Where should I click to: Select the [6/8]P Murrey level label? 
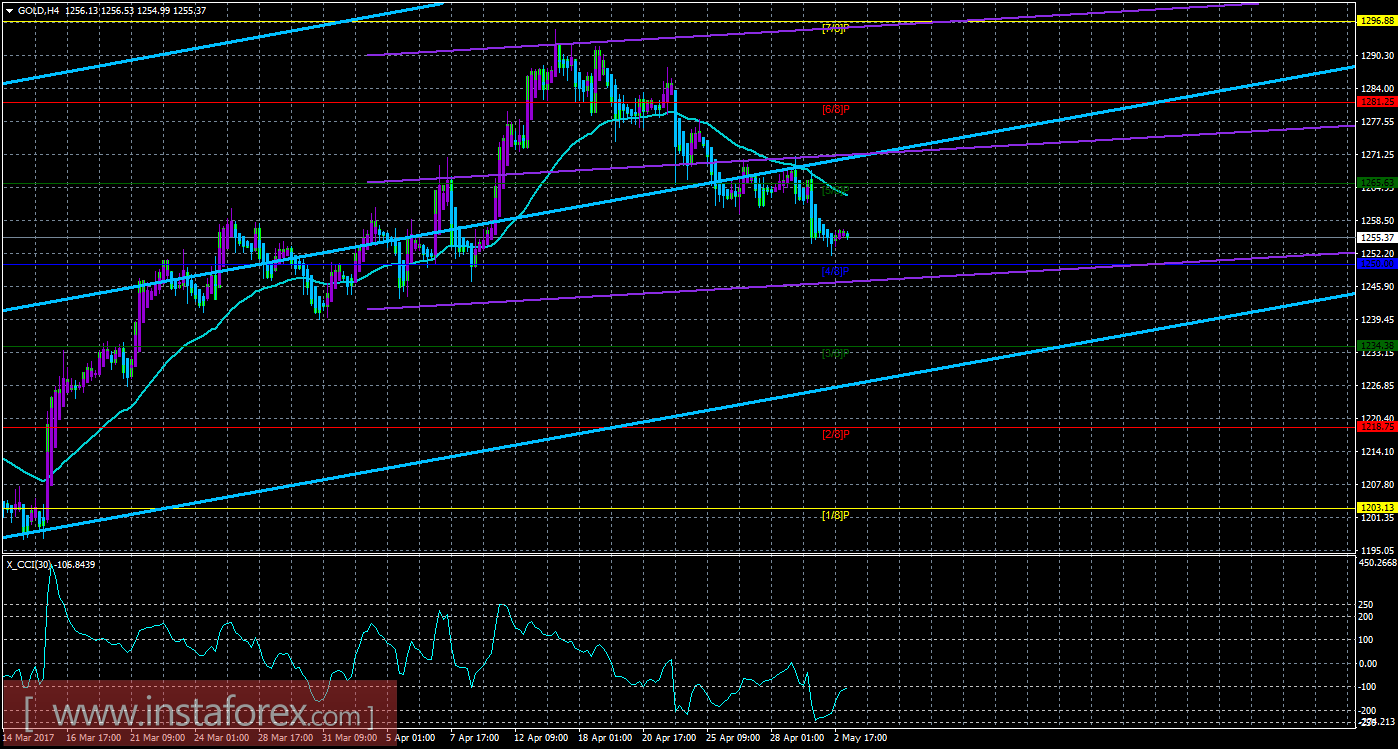[835, 109]
